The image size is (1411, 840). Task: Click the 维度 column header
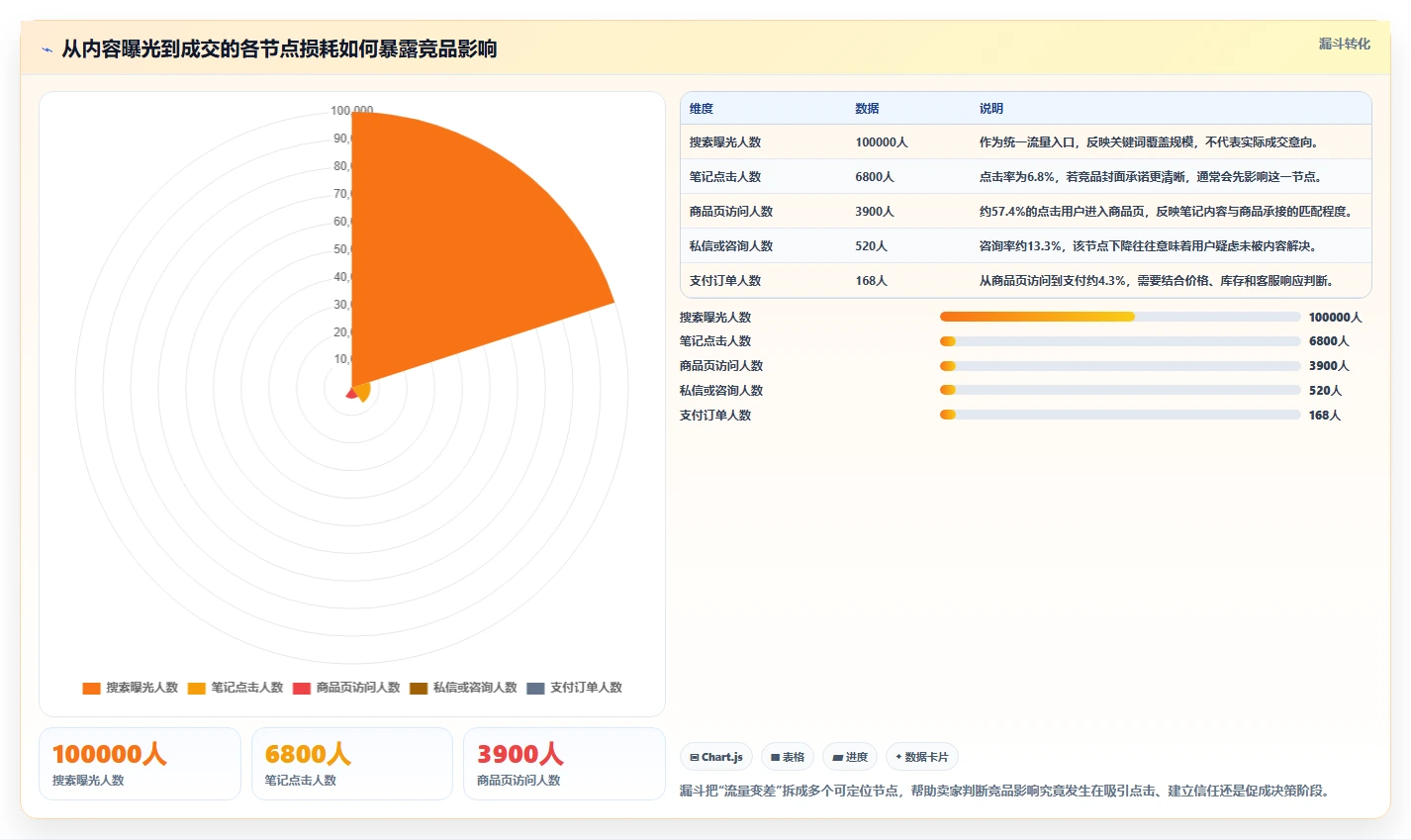point(702,109)
